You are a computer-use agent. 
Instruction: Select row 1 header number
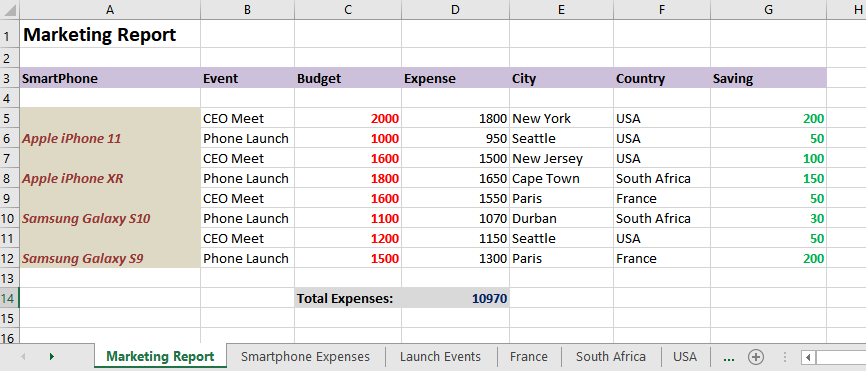pos(9,34)
